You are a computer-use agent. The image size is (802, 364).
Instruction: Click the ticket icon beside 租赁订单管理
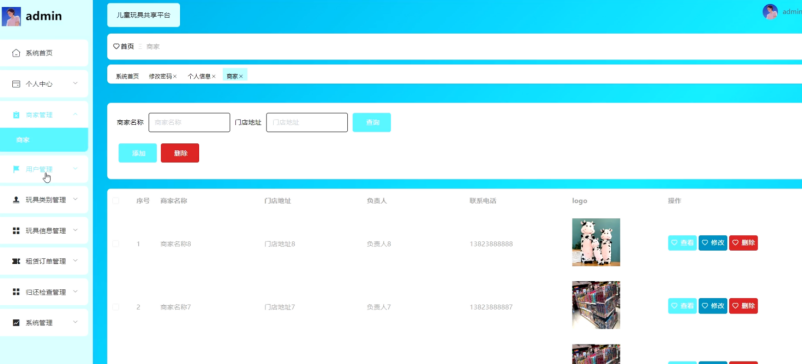tap(16, 261)
